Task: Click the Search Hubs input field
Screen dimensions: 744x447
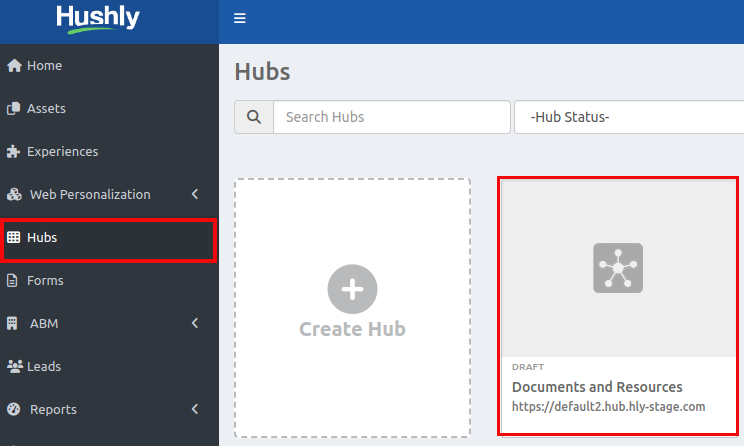Action: [x=392, y=117]
